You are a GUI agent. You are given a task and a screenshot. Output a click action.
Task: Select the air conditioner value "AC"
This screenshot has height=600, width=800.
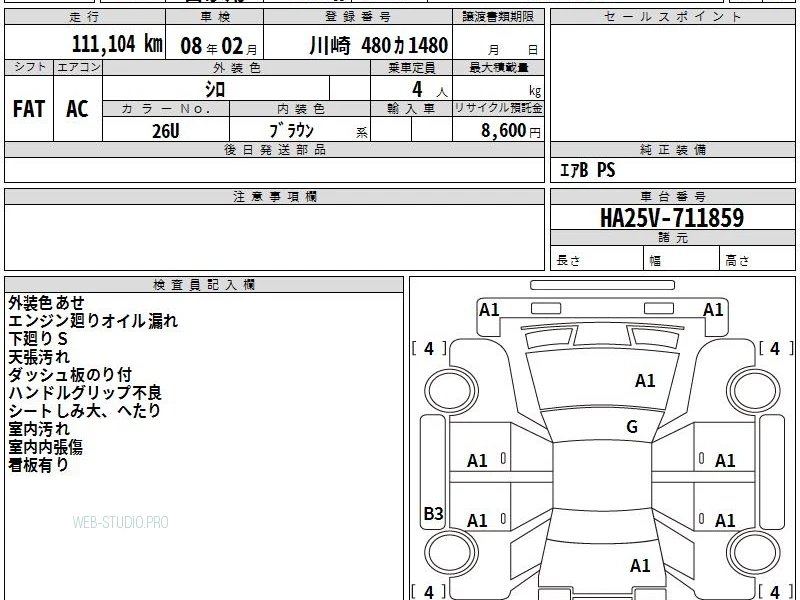pyautogui.click(x=78, y=109)
